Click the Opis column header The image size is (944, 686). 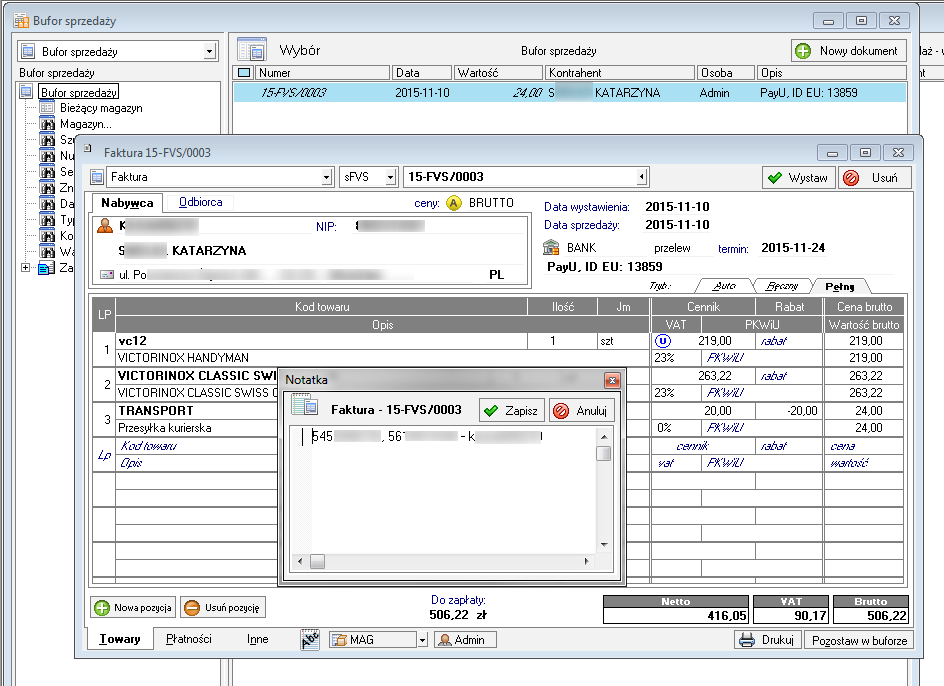[x=831, y=73]
